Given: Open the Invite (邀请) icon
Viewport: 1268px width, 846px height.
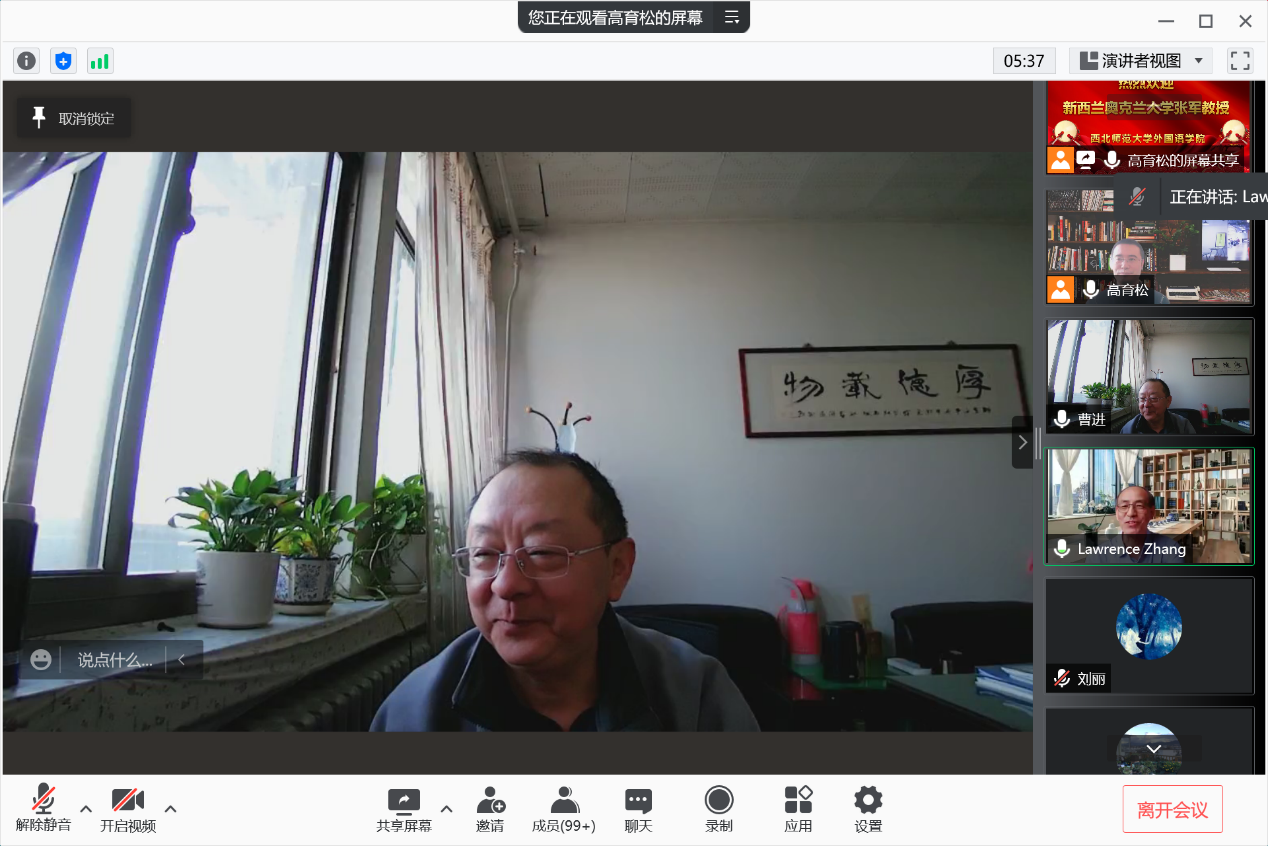Looking at the screenshot, I should (490, 809).
